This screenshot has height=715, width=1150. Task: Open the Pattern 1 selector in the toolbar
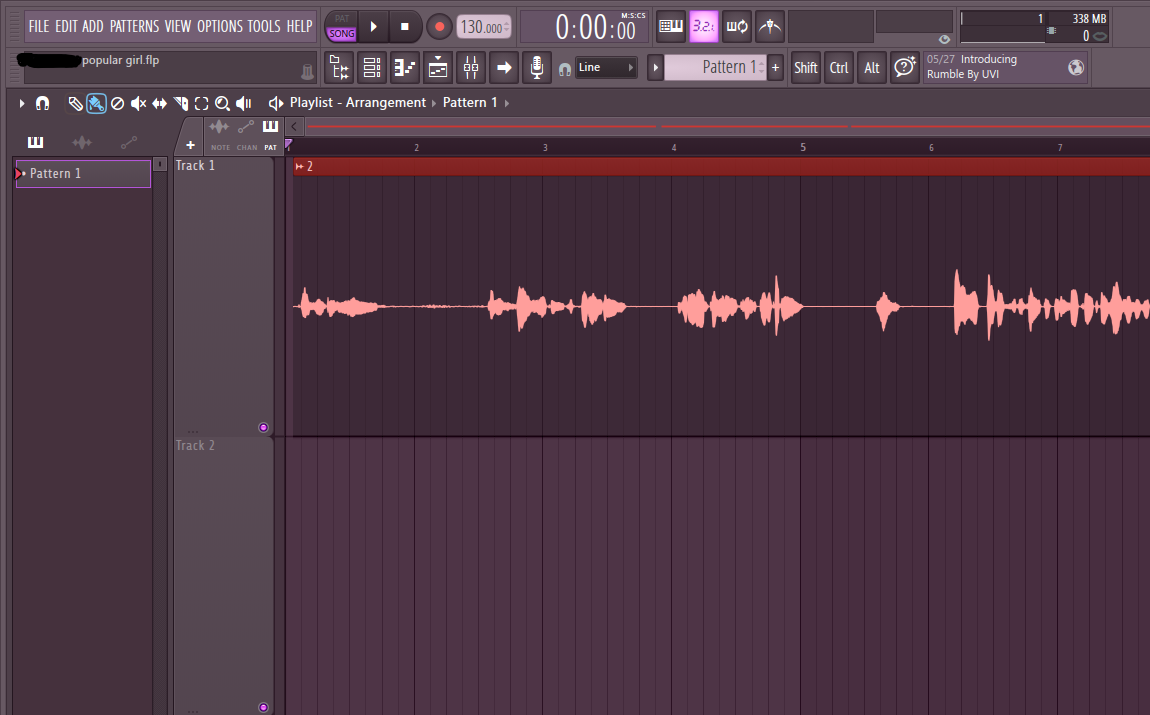(x=715, y=67)
